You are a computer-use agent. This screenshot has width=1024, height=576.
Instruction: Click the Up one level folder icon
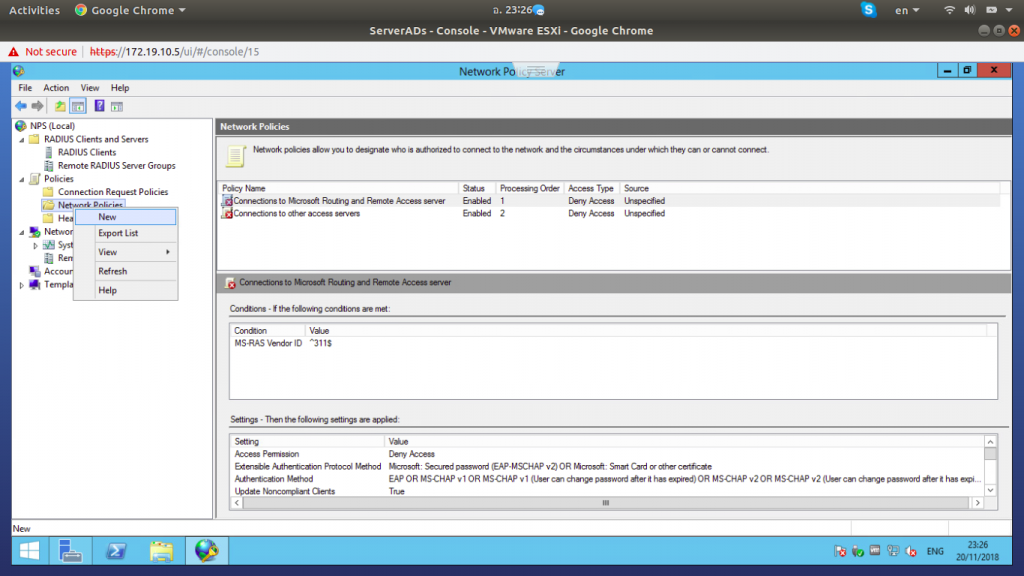59,106
